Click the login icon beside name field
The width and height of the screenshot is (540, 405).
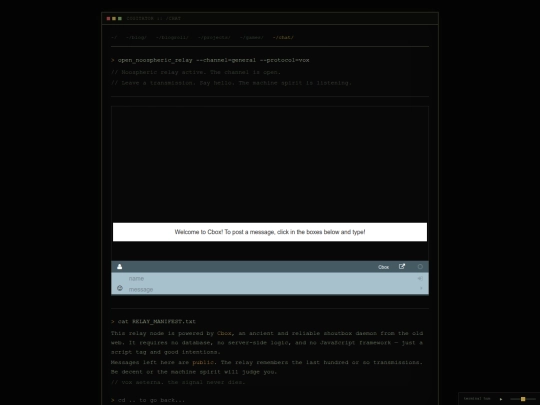click(x=420, y=278)
